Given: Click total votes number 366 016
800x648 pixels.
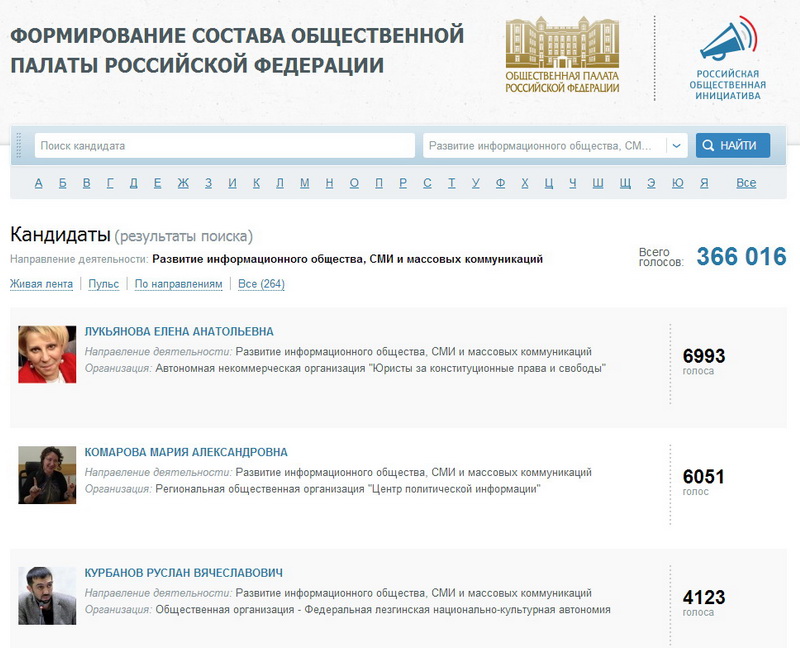Looking at the screenshot, I should point(741,256).
